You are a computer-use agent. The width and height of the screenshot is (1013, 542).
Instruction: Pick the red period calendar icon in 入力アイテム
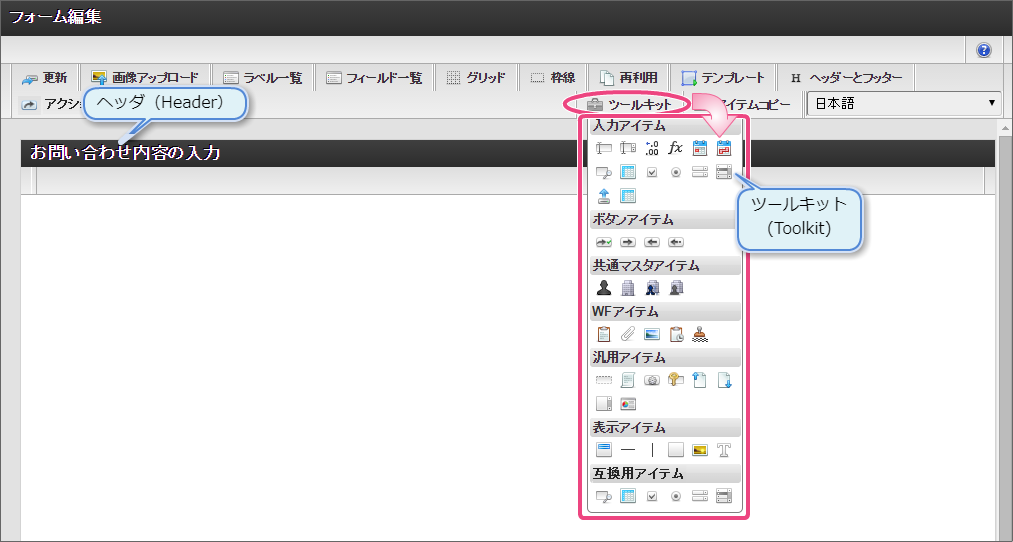[724, 149]
